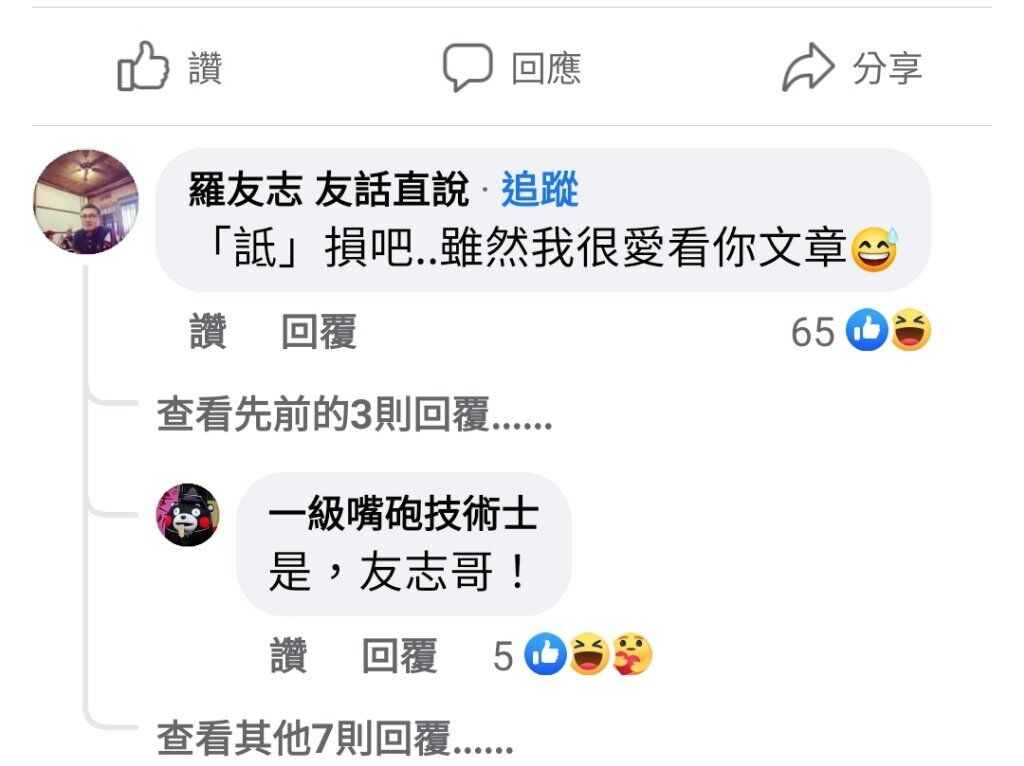Tap the care hug reaction emoji
The height and width of the screenshot is (766, 1024).
point(632,654)
